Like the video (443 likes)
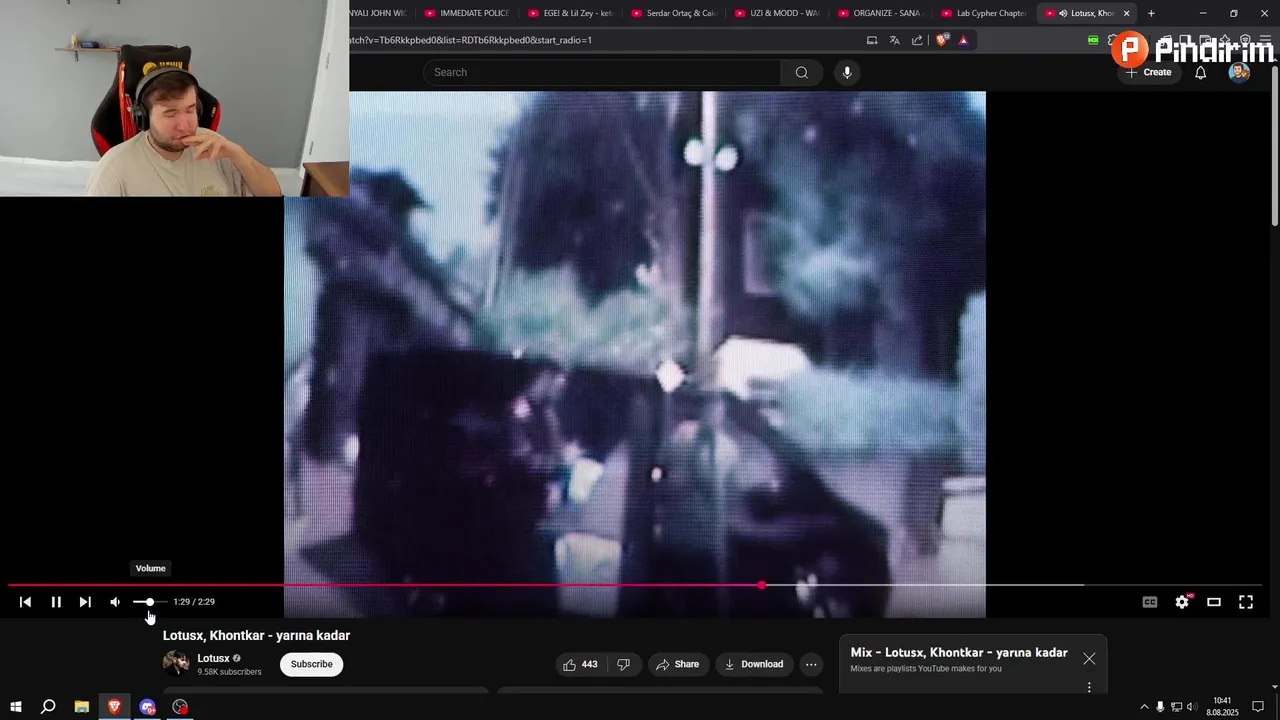The image size is (1280, 720). point(580,664)
